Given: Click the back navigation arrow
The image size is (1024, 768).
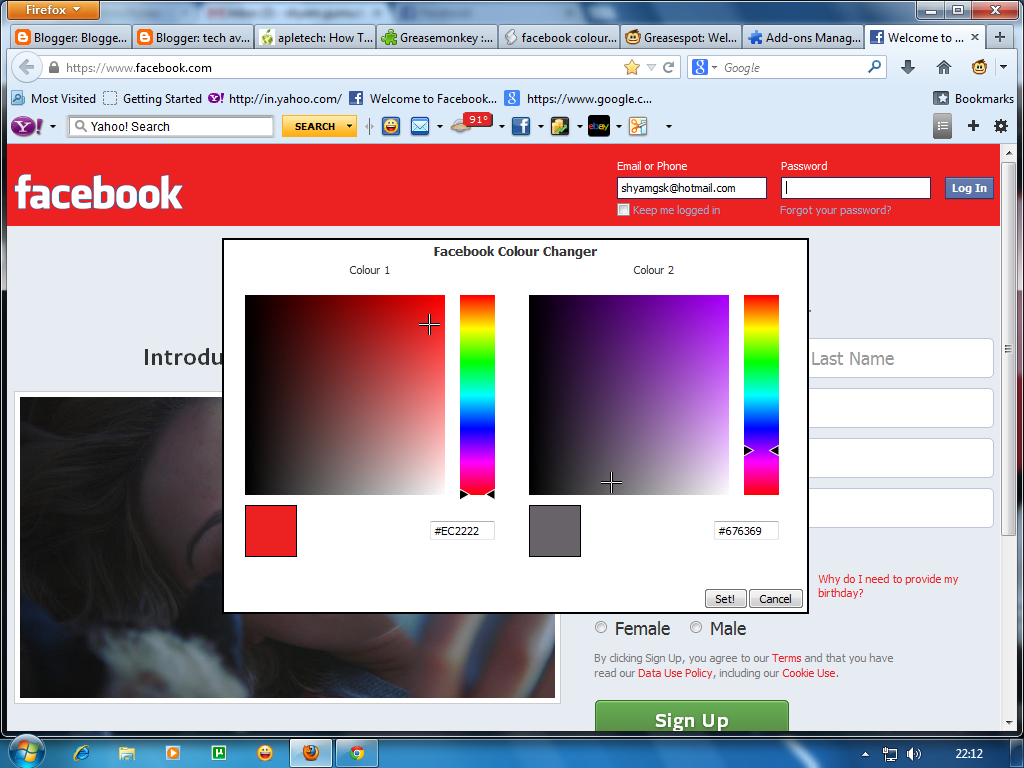Looking at the screenshot, I should (x=27, y=67).
